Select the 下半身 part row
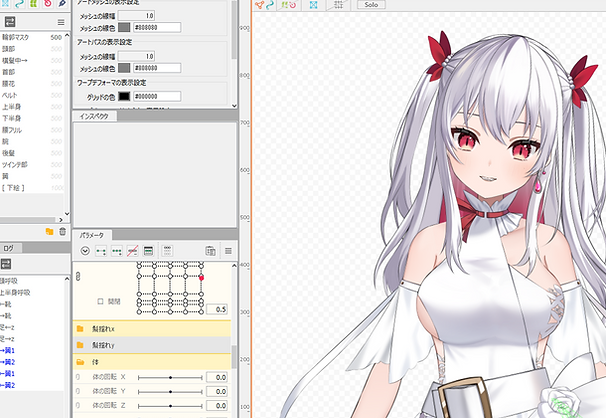Viewport: 606px width, 418px height. point(32,118)
